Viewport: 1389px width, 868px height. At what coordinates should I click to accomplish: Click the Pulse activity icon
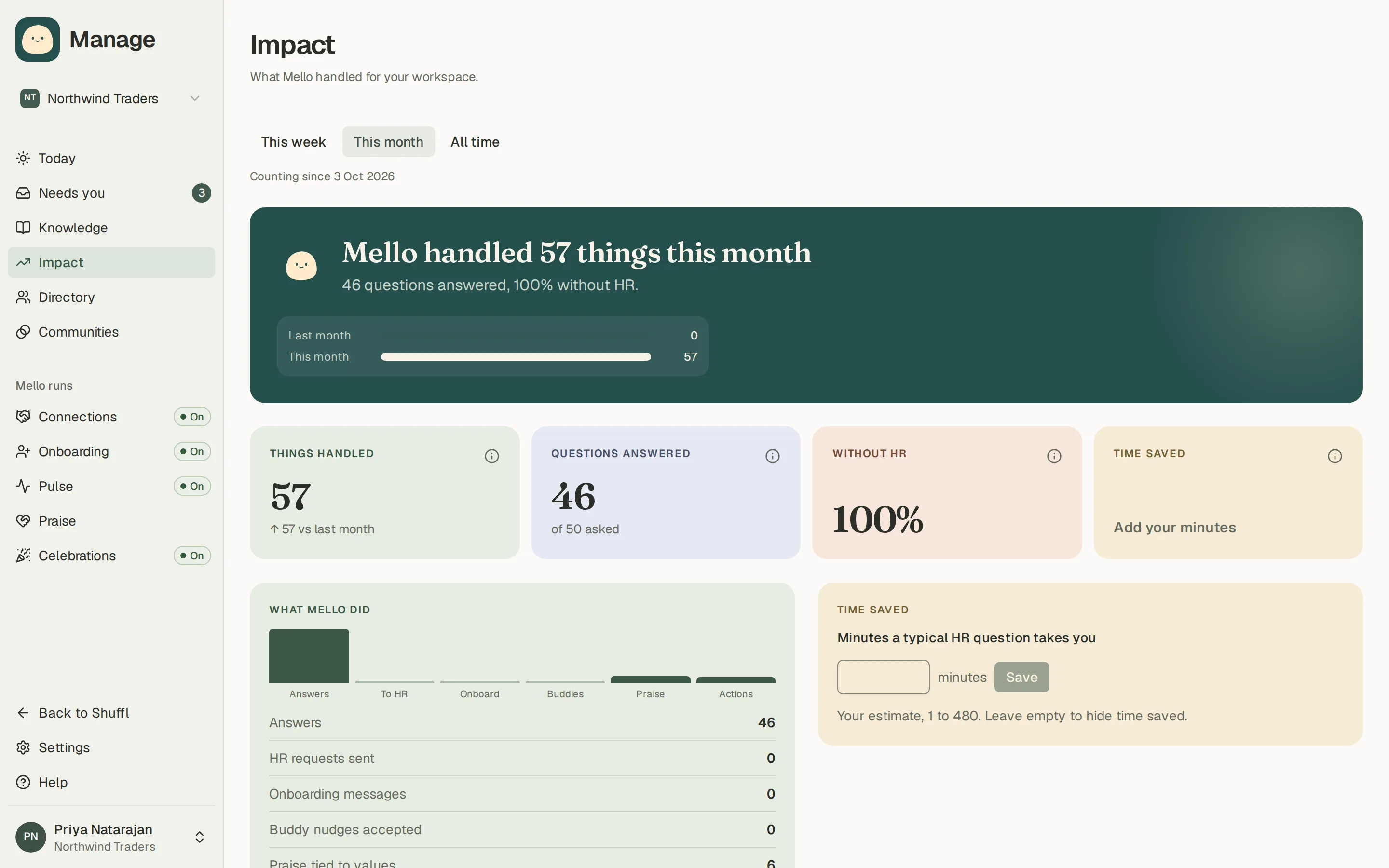coord(23,486)
